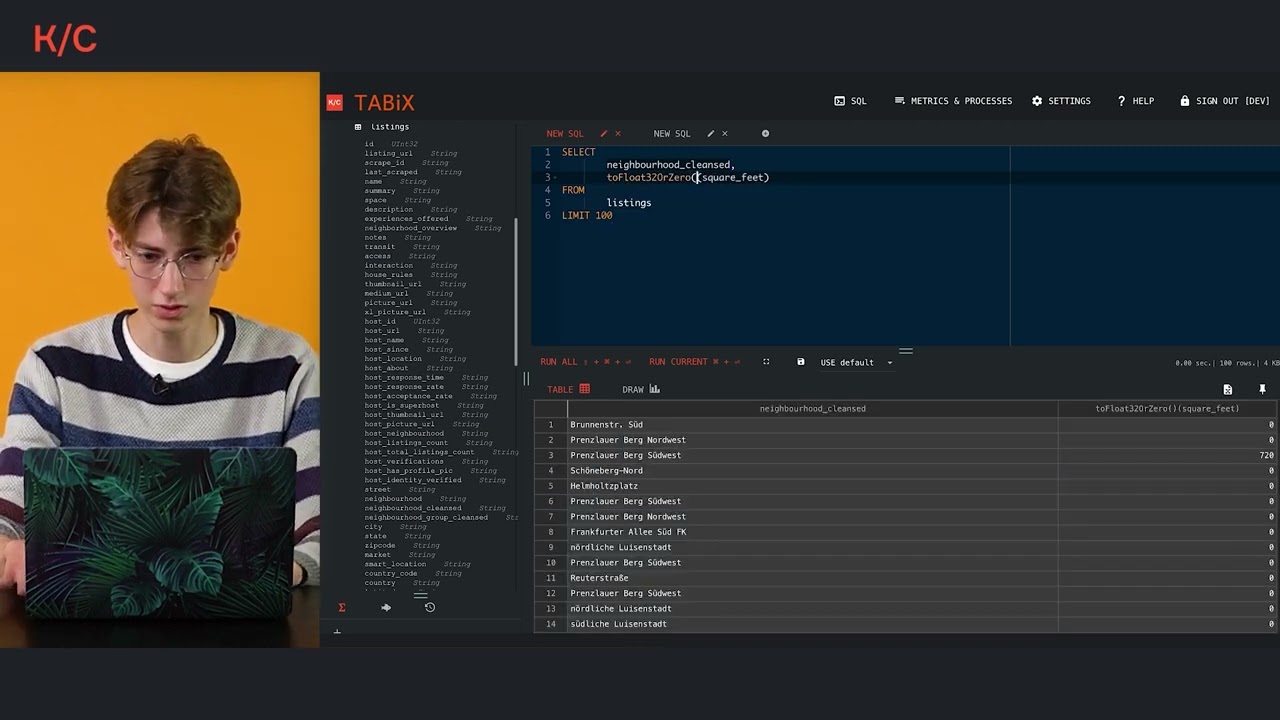Image resolution: width=1280 pixels, height=720 pixels.
Task: Open Settings from the top bar
Action: (x=1061, y=101)
